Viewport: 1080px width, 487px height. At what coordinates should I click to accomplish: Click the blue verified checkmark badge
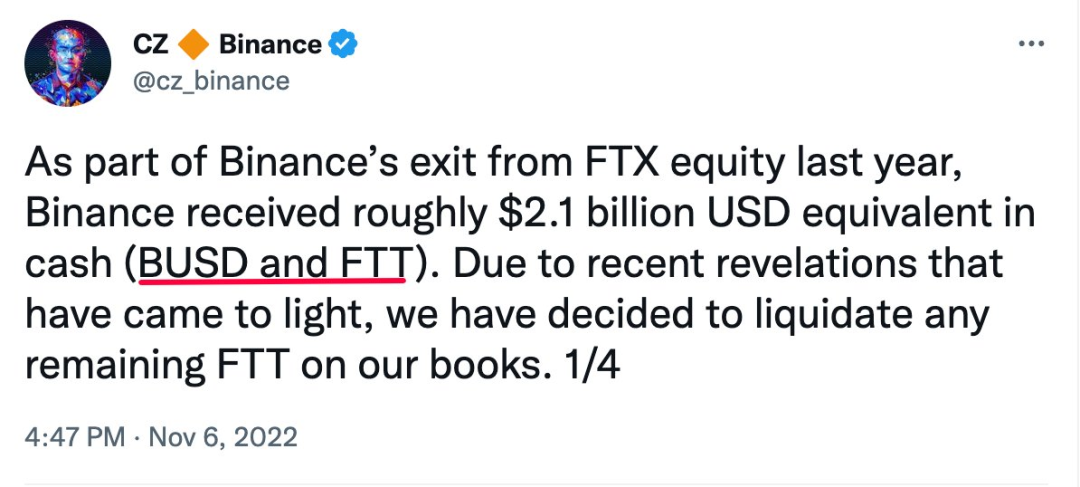coord(342,45)
